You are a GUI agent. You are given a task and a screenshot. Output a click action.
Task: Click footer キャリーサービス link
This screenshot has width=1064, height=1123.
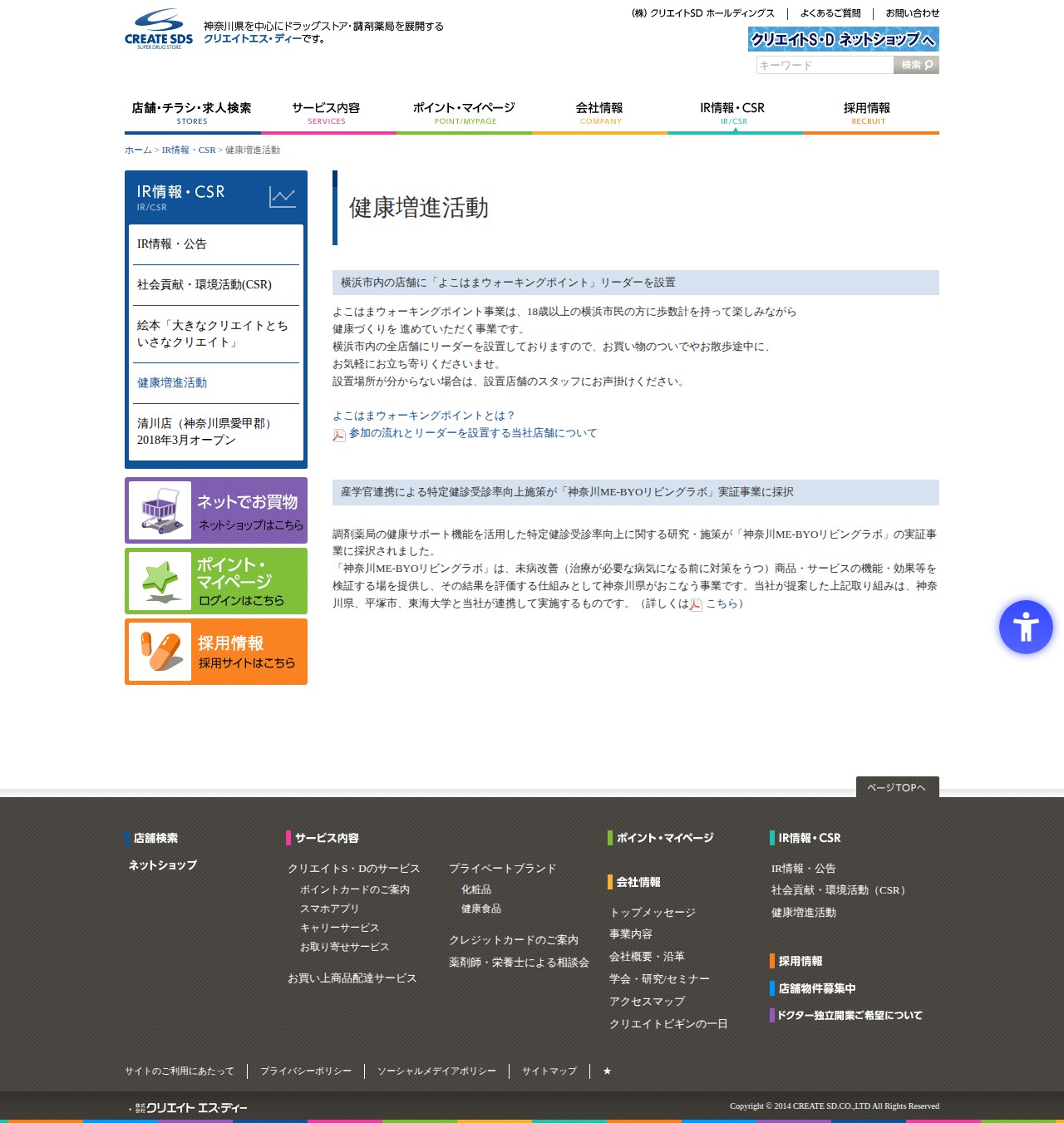click(x=340, y=928)
